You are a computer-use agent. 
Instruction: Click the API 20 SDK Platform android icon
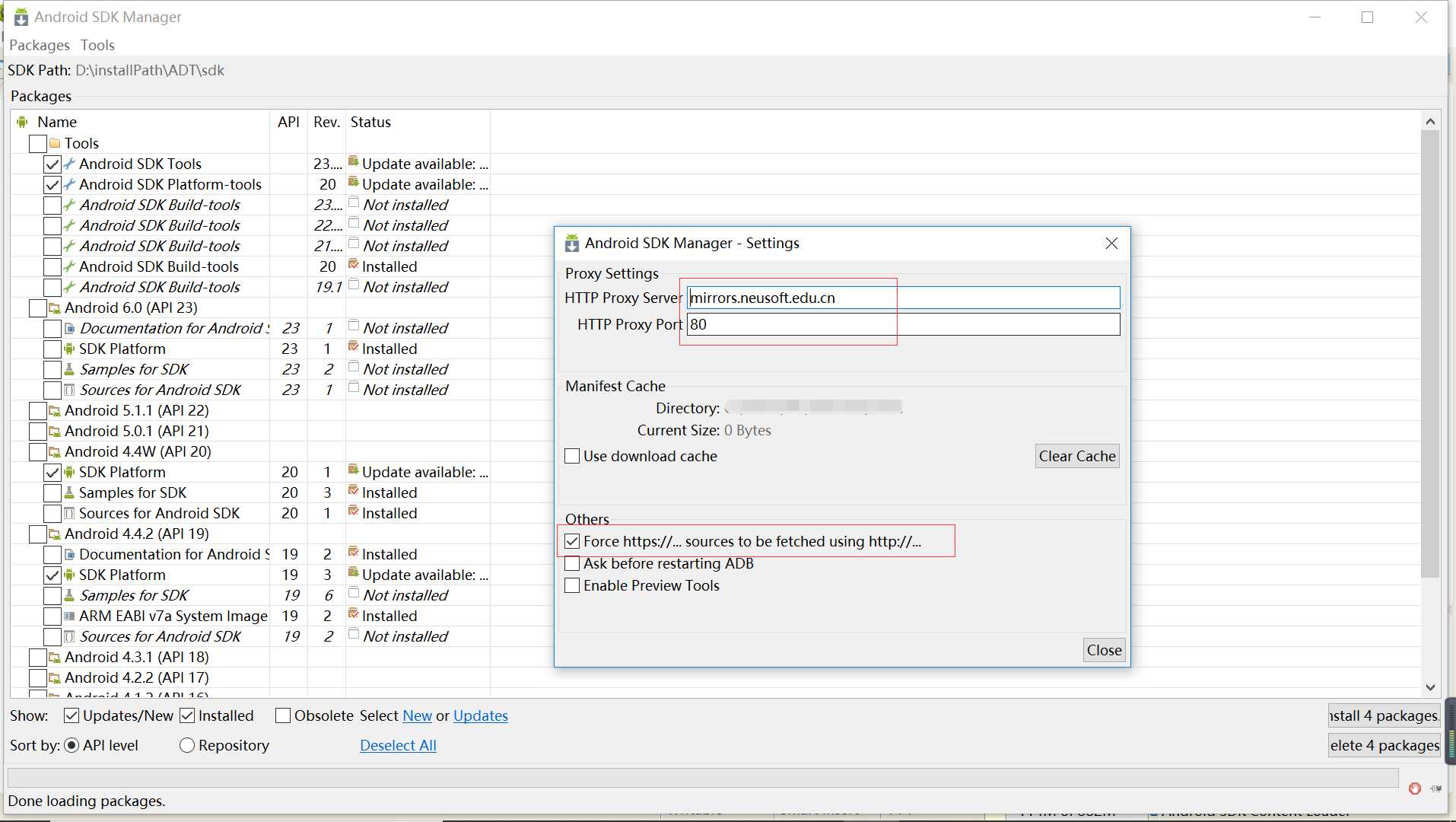pyautogui.click(x=69, y=472)
